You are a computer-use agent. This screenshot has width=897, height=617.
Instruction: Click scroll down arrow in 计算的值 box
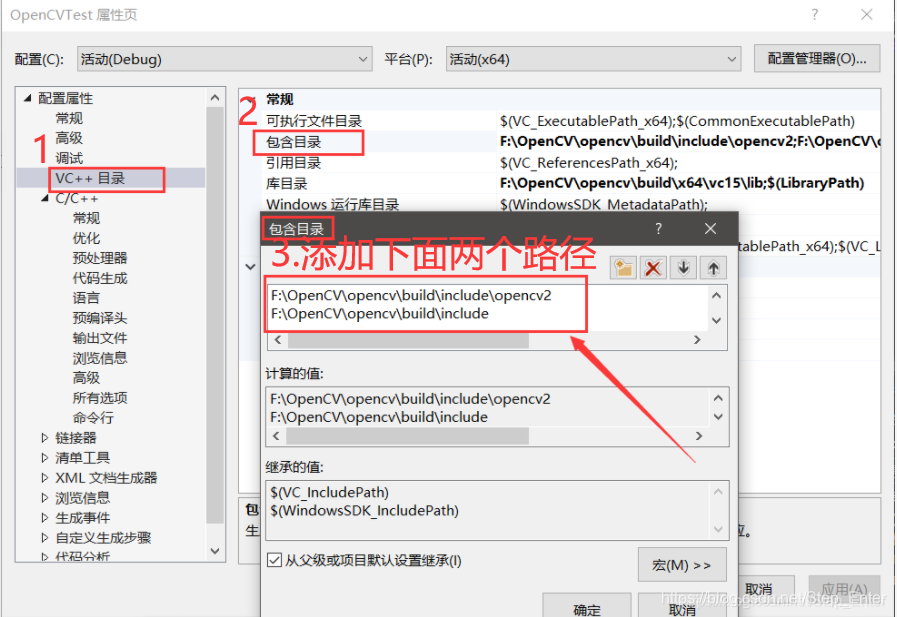coord(719,417)
